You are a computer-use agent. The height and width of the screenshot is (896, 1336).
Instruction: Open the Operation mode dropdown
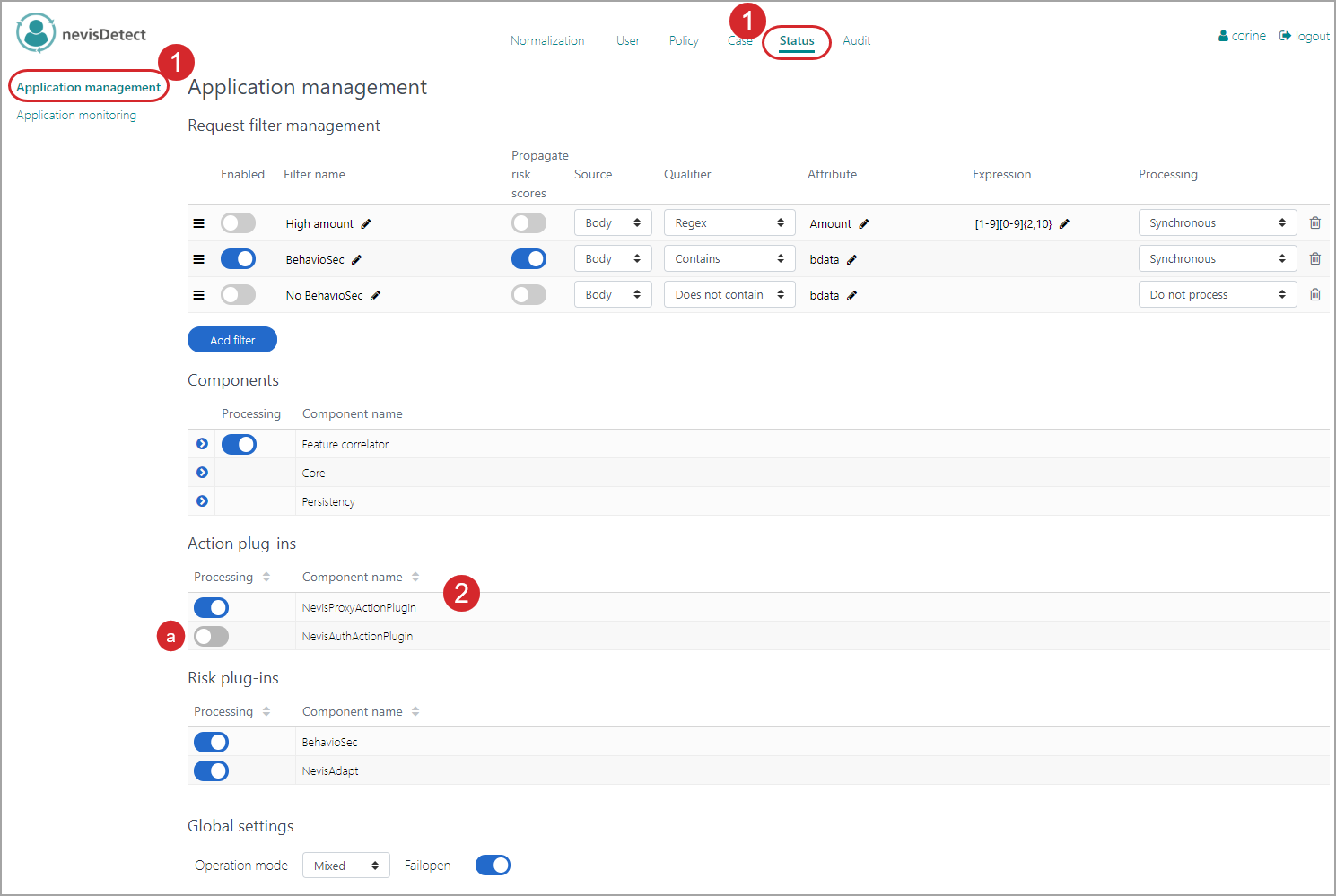[345, 866]
